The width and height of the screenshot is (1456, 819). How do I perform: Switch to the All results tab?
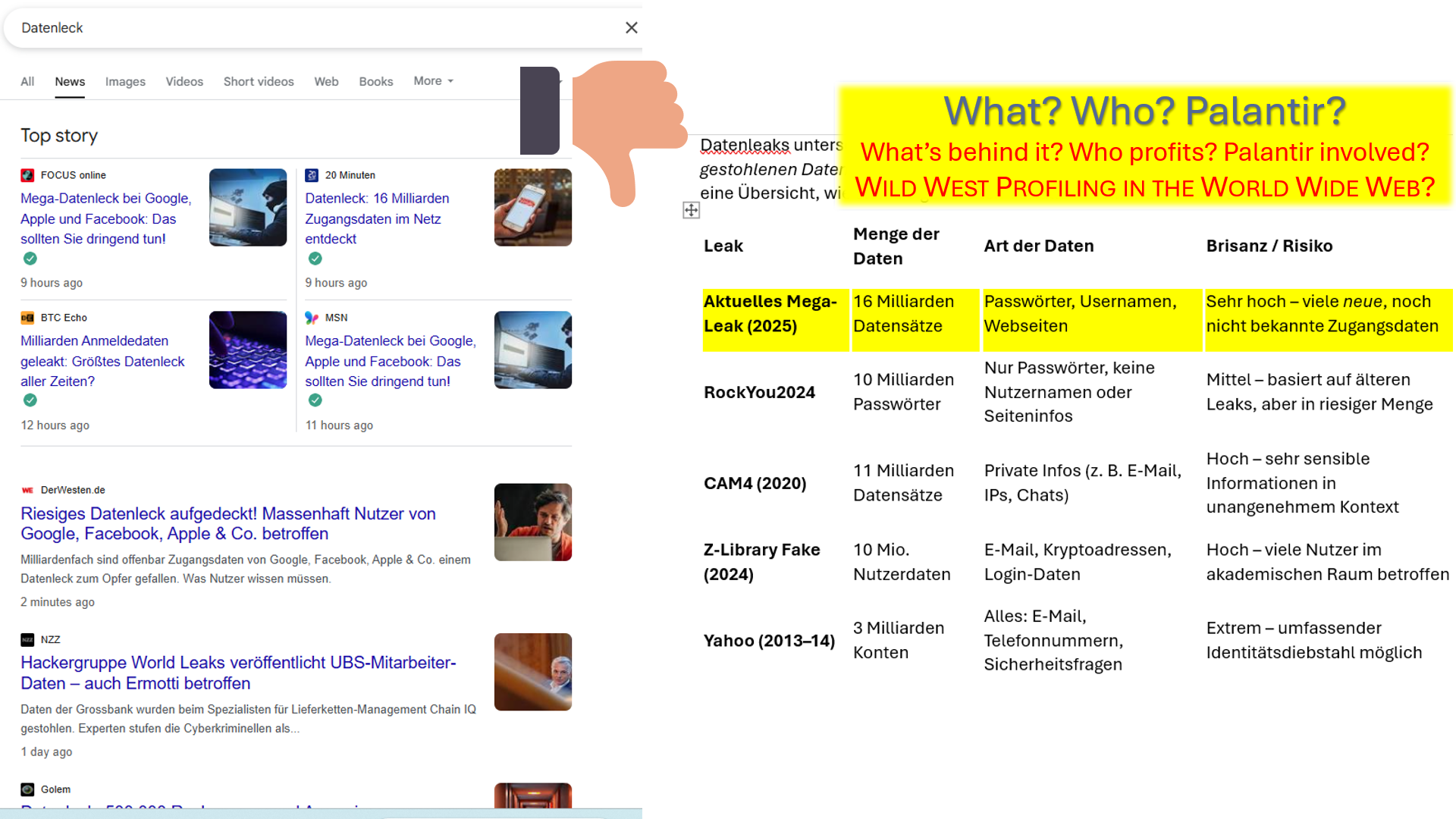coord(27,81)
